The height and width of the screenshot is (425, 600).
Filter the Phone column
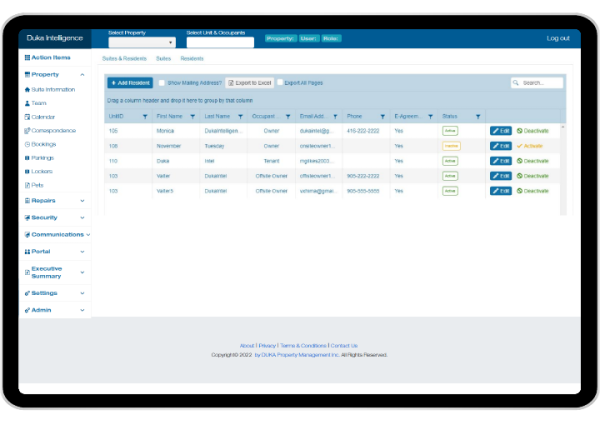383,117
